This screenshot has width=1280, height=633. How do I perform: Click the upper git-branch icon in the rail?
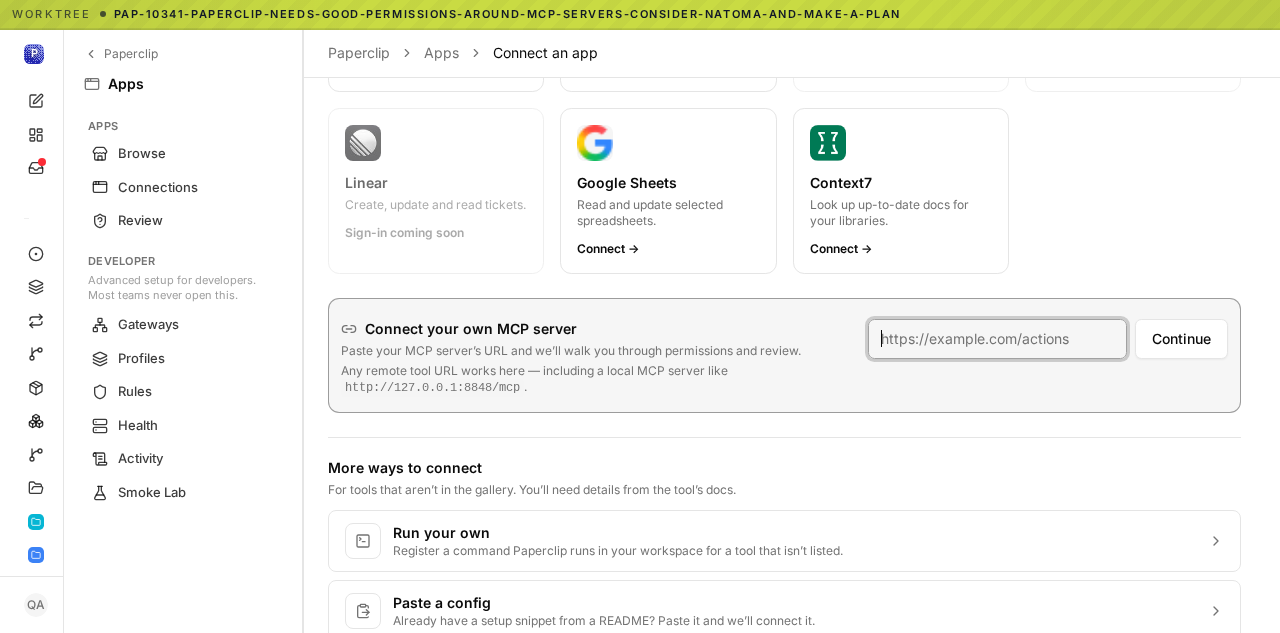(36, 354)
